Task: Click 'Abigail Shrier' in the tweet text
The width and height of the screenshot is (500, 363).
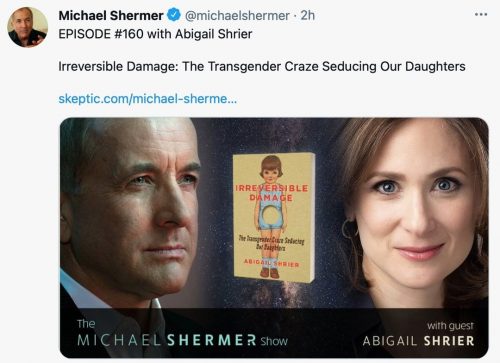Action: 214,34
